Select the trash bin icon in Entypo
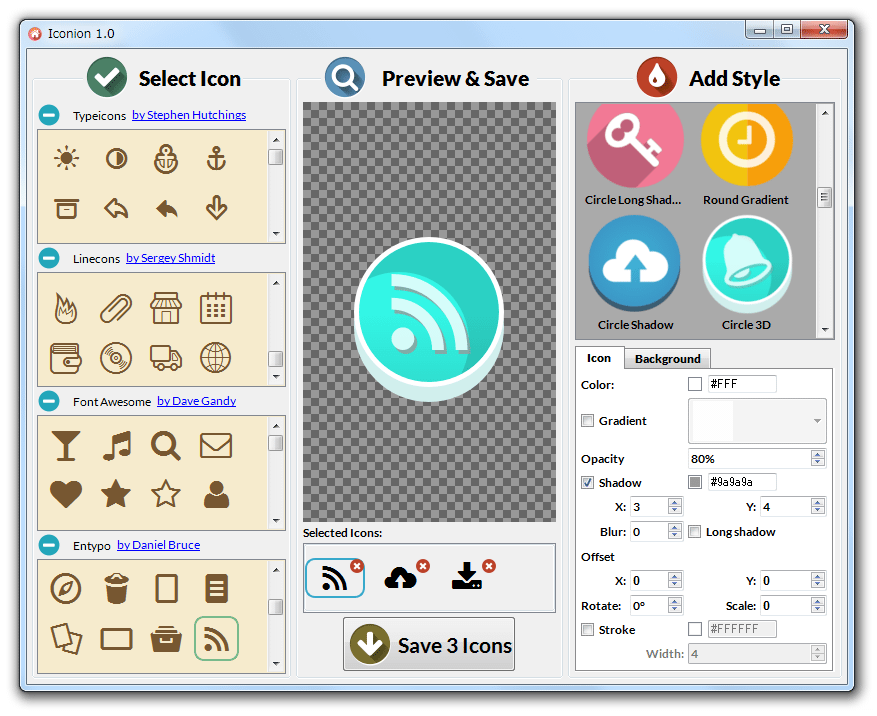The image size is (877, 716). pyautogui.click(x=116, y=588)
